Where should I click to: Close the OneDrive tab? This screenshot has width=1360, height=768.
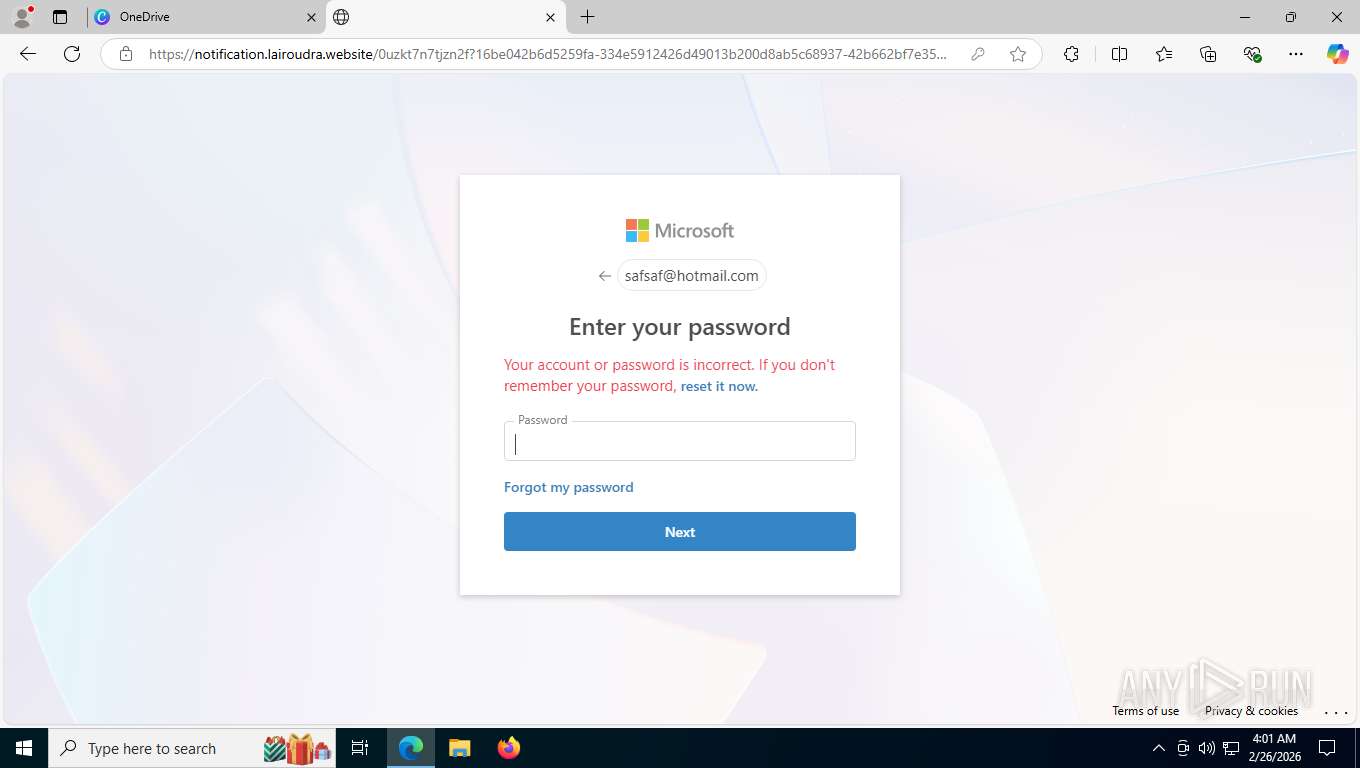click(311, 17)
